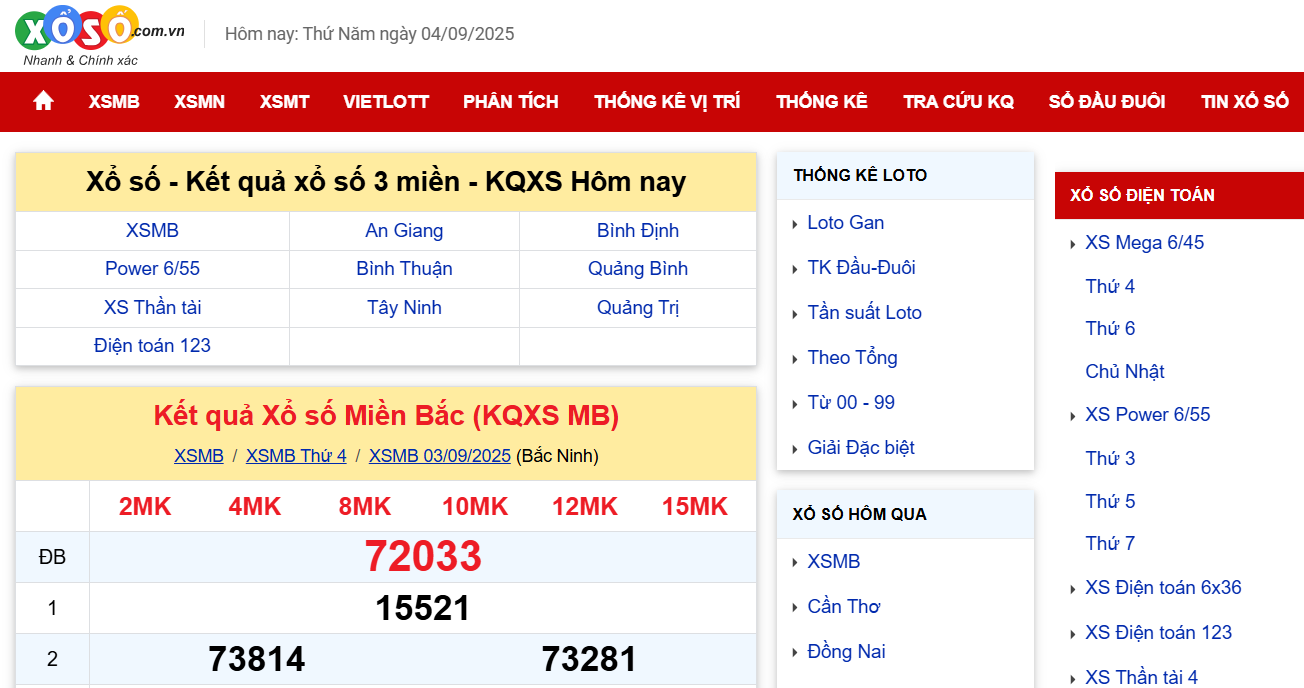Select the THỐNG KÊ menu item

click(821, 101)
